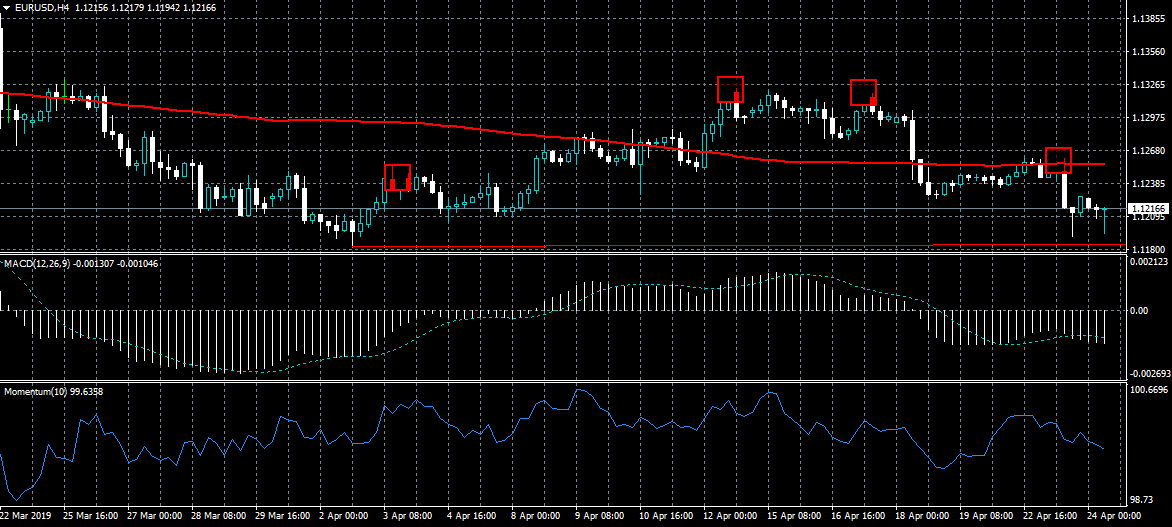
Task: Click the 24 Apr 00:00 time label
Action: (x=1114, y=517)
